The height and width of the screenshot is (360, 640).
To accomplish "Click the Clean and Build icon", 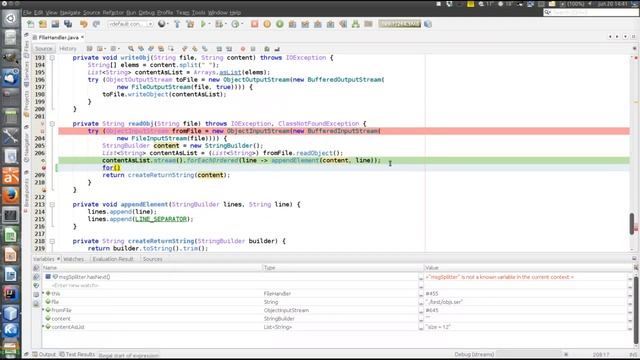I will [190, 24].
